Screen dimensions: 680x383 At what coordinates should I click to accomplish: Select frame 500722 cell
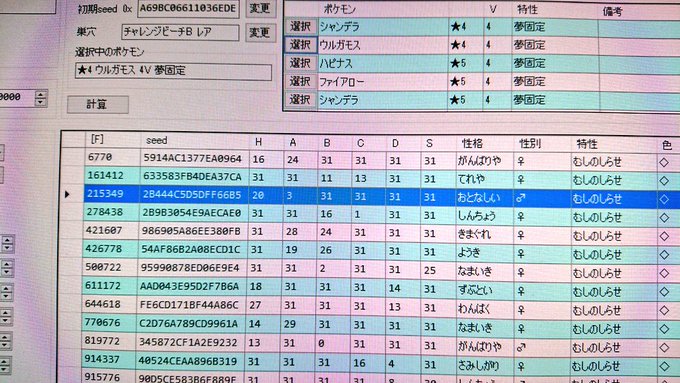click(x=110, y=267)
